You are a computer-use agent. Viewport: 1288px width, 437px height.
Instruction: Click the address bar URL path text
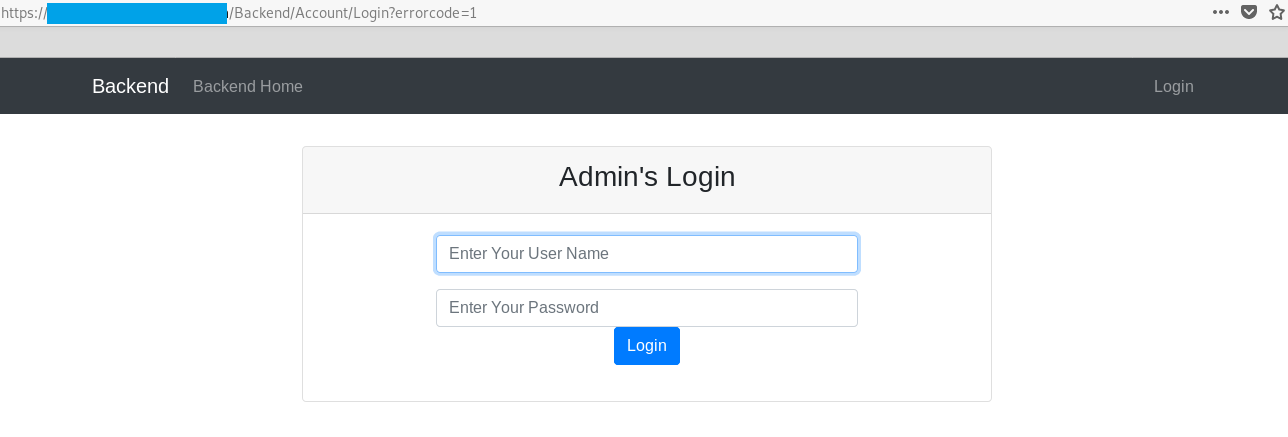300,13
